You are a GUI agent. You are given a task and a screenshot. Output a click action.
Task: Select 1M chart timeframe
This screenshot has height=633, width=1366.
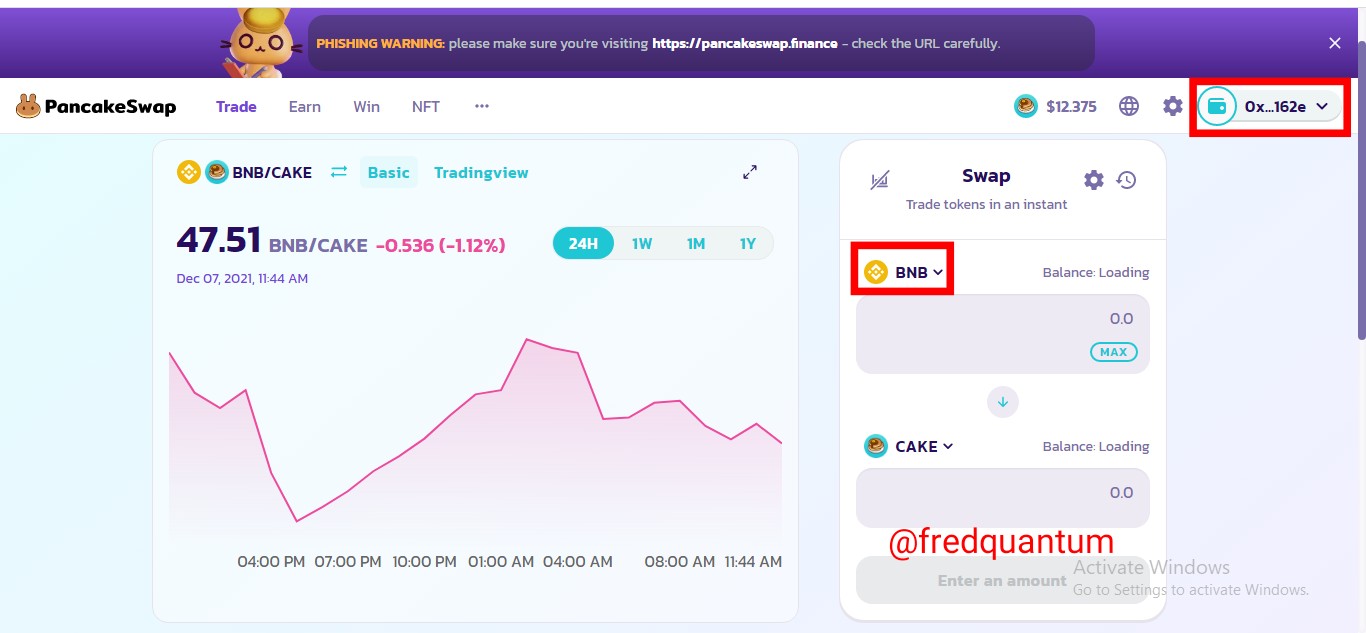[x=696, y=243]
